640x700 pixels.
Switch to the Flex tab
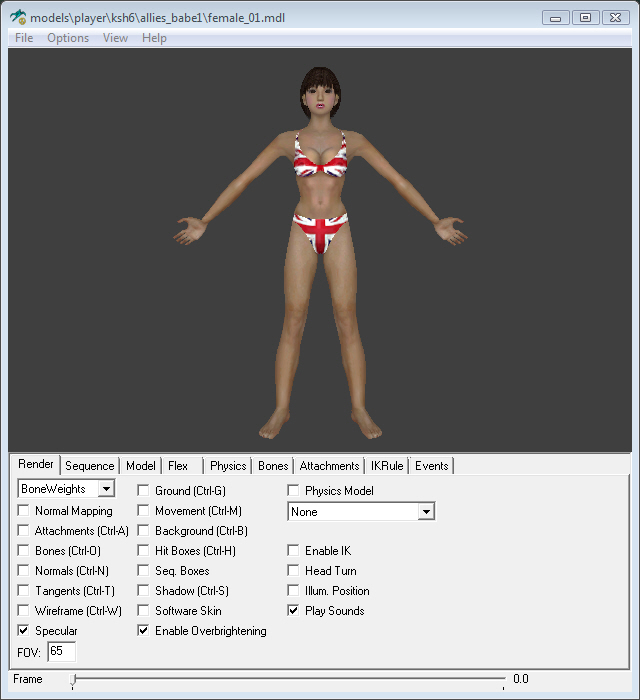coord(177,466)
